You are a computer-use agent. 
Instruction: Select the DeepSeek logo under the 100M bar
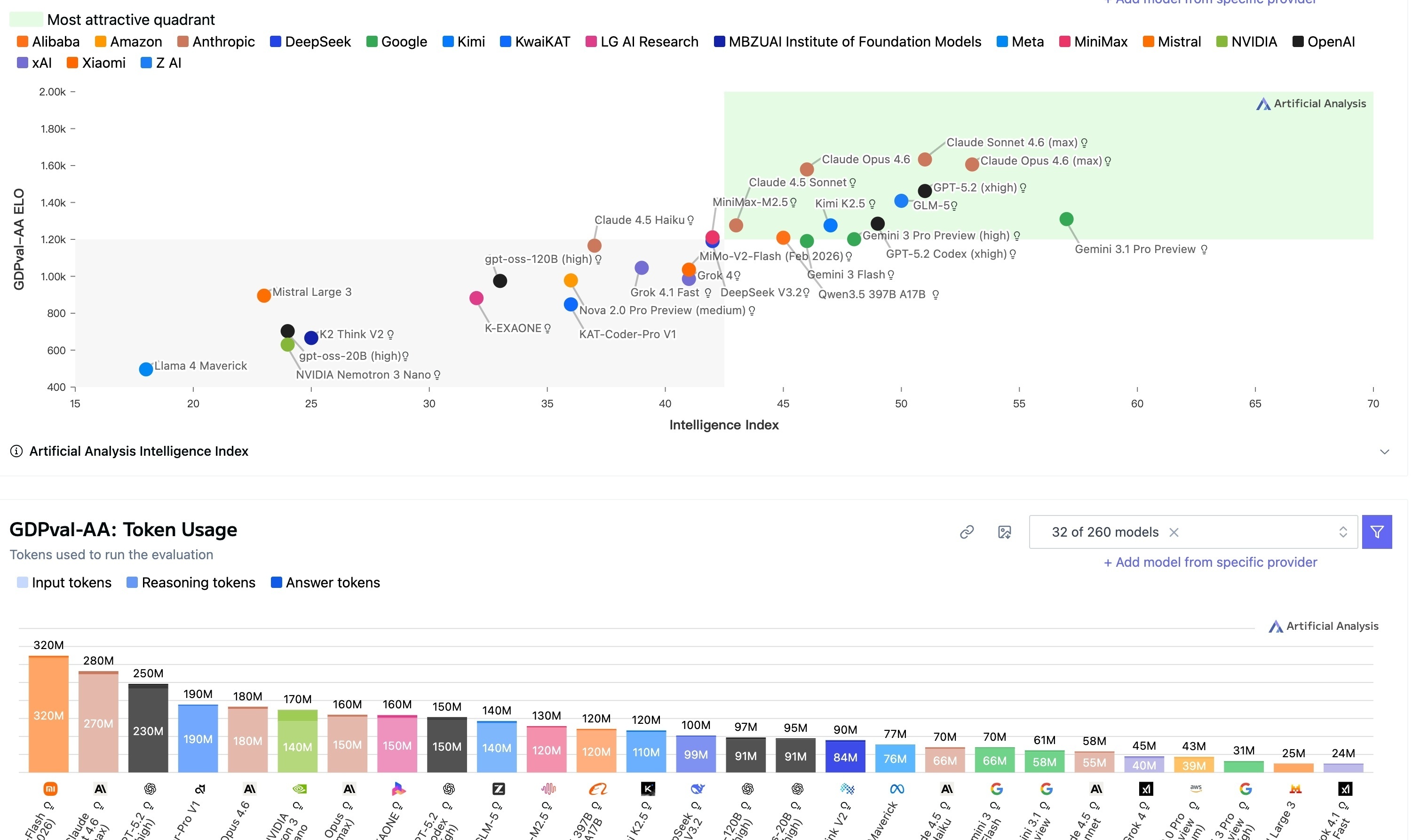pos(697,788)
